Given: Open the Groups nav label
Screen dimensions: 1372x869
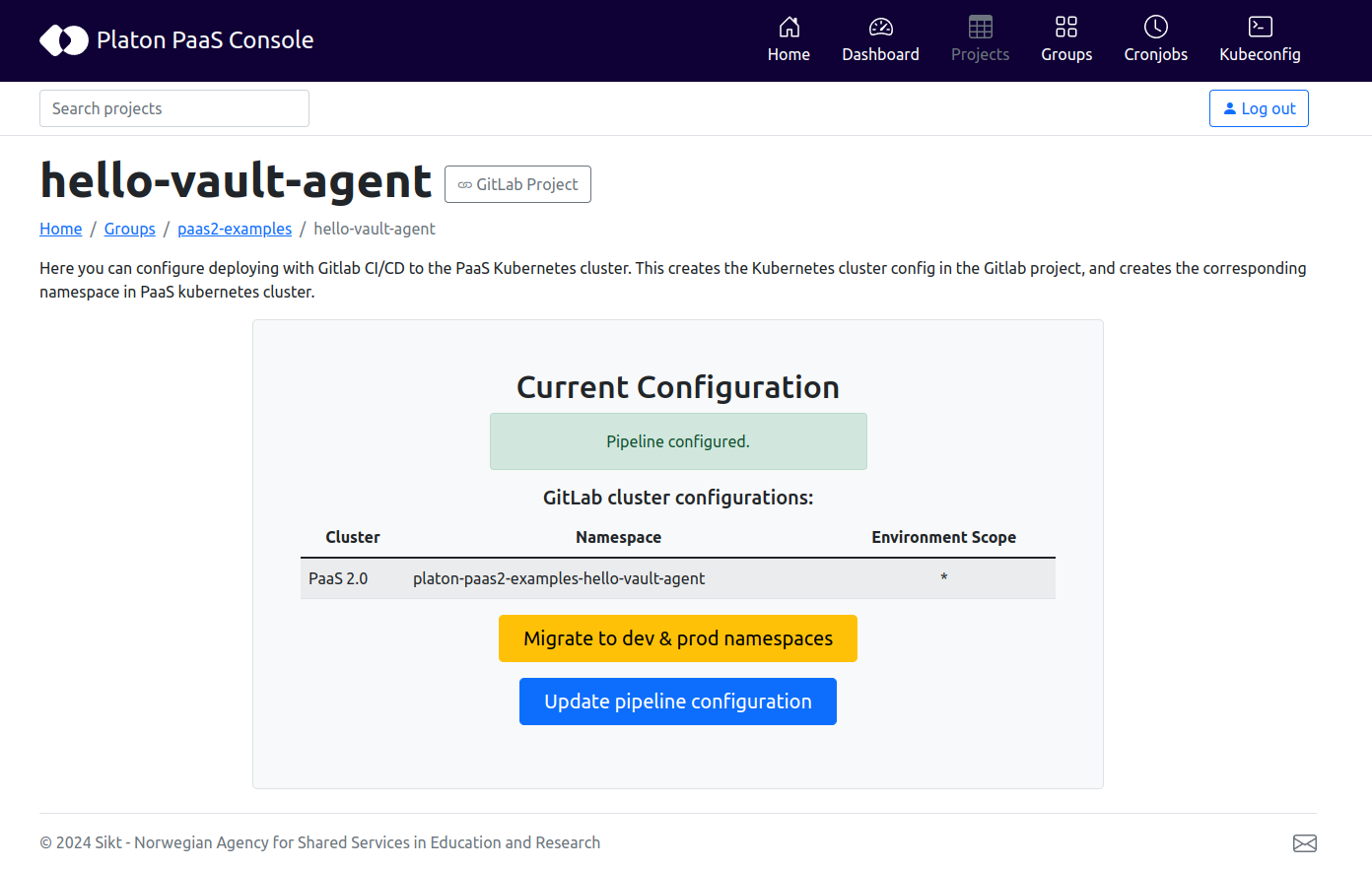Looking at the screenshot, I should 1066,54.
